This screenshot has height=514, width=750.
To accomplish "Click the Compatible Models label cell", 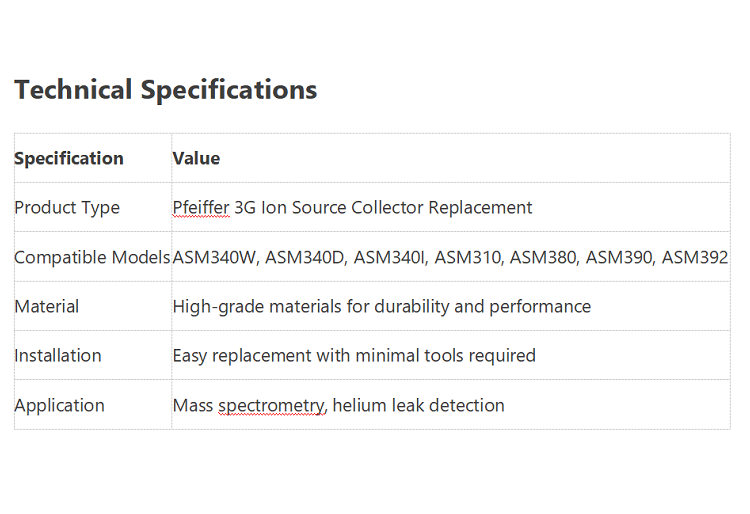I will pos(92,257).
